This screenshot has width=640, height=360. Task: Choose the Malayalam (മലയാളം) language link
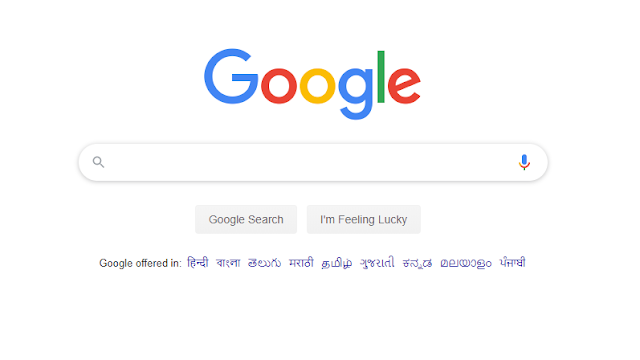click(x=466, y=263)
